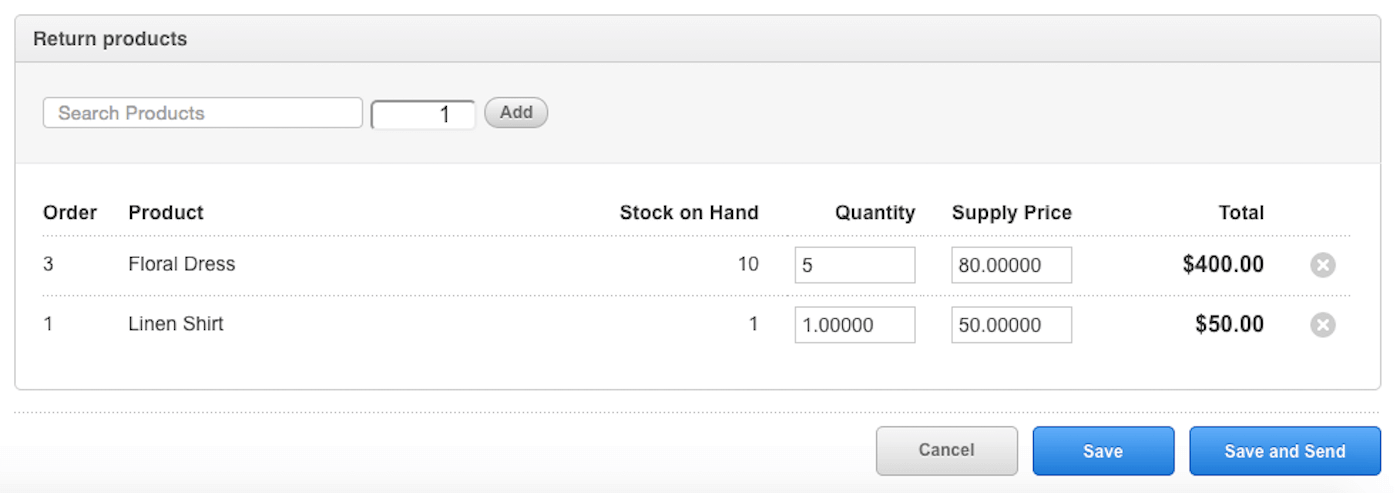Click the add-quantity box beside Add
Screen dimensions: 1400x493
pos(423,115)
